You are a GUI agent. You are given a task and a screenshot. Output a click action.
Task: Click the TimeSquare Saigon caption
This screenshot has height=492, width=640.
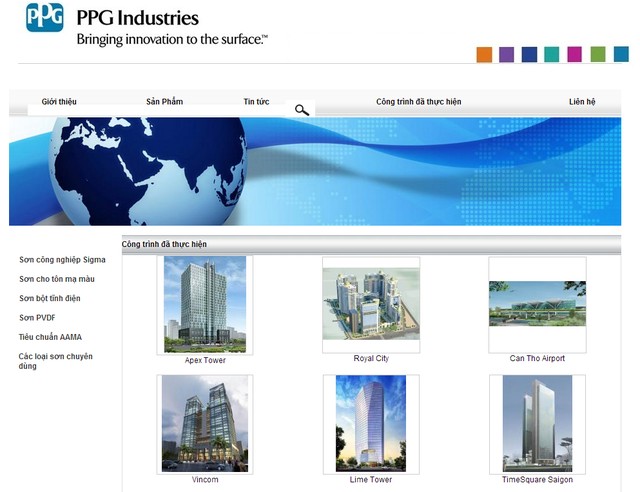pos(537,479)
